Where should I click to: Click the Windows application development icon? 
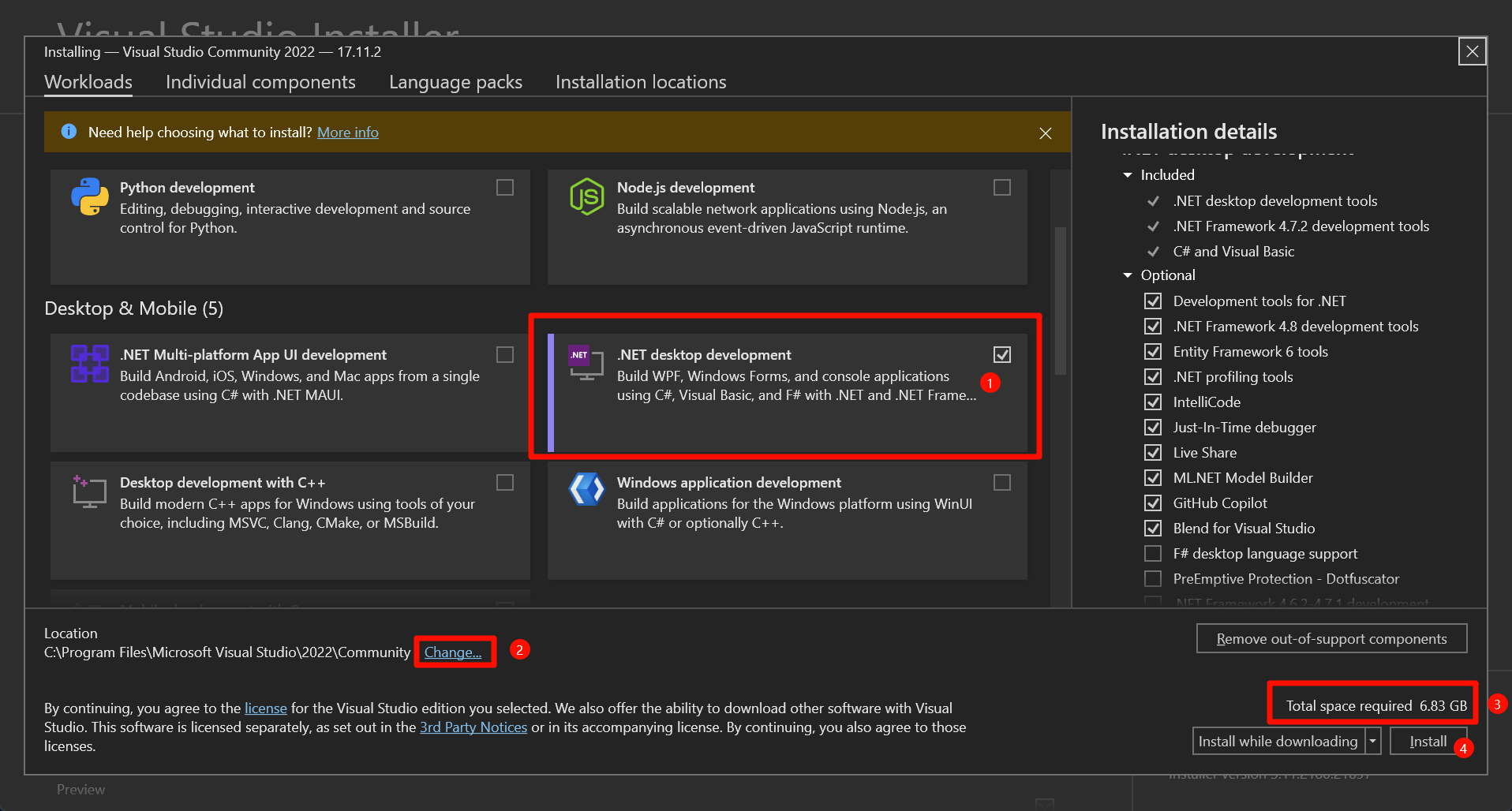(x=587, y=490)
